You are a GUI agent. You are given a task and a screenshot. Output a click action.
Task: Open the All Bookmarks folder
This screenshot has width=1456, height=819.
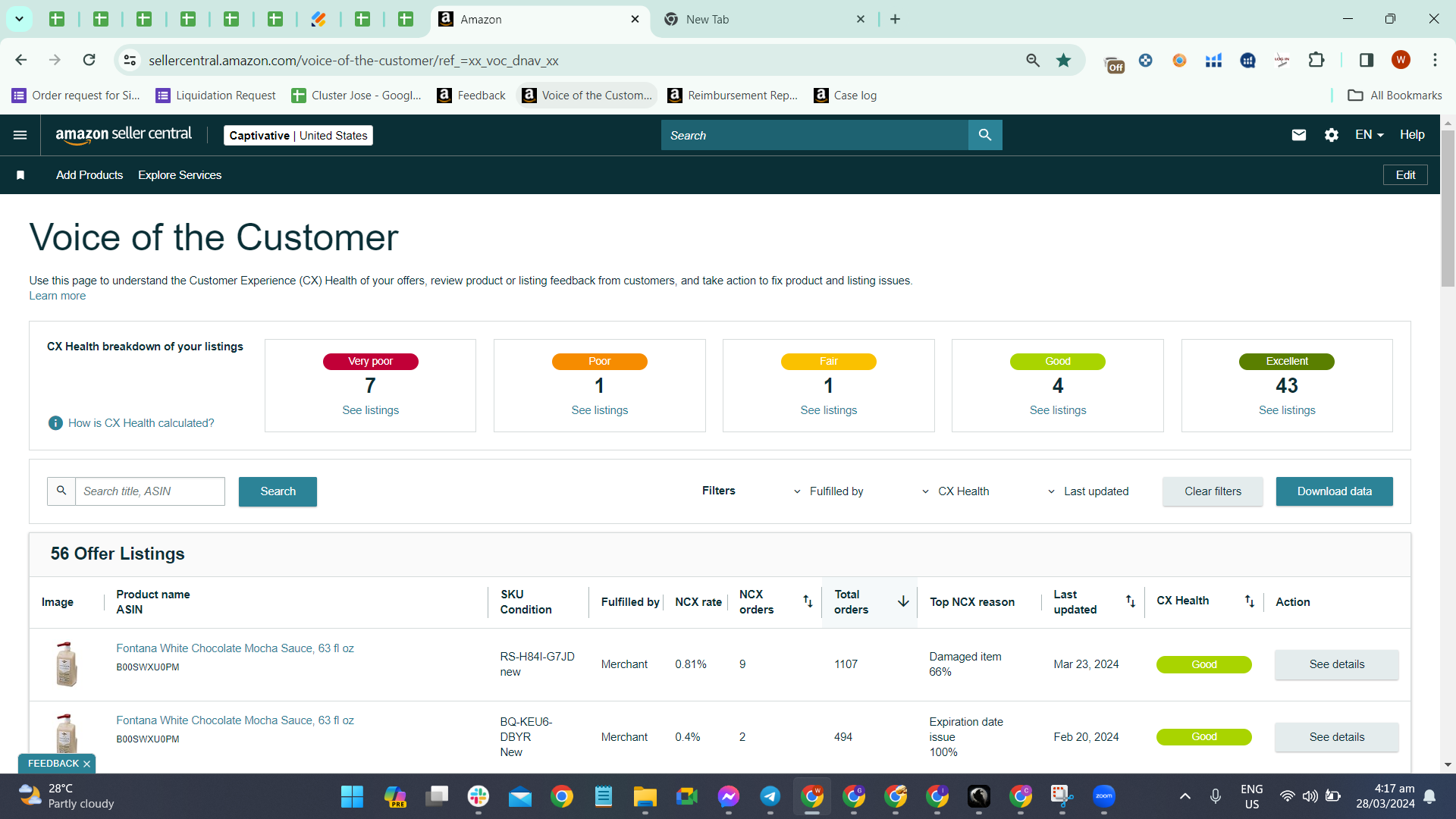point(1395,96)
